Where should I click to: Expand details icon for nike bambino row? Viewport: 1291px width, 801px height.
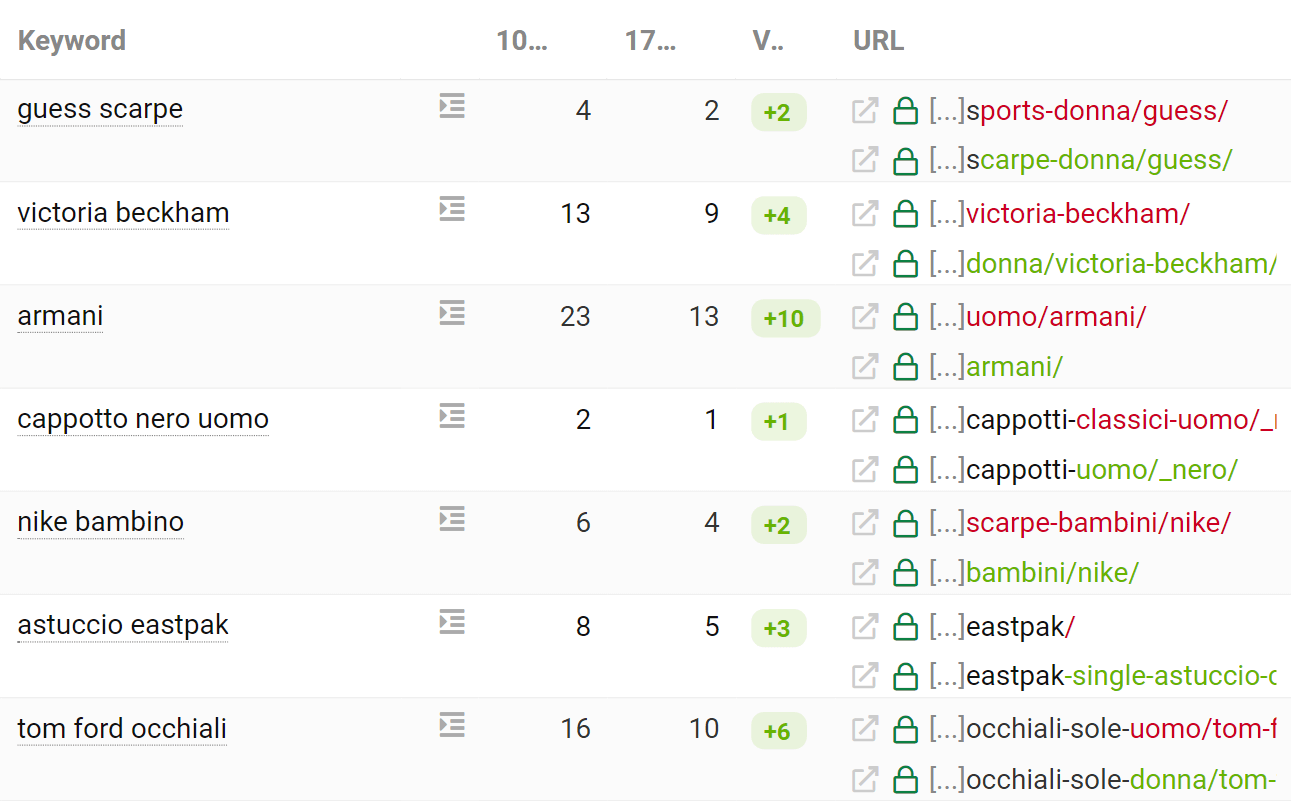[x=452, y=519]
